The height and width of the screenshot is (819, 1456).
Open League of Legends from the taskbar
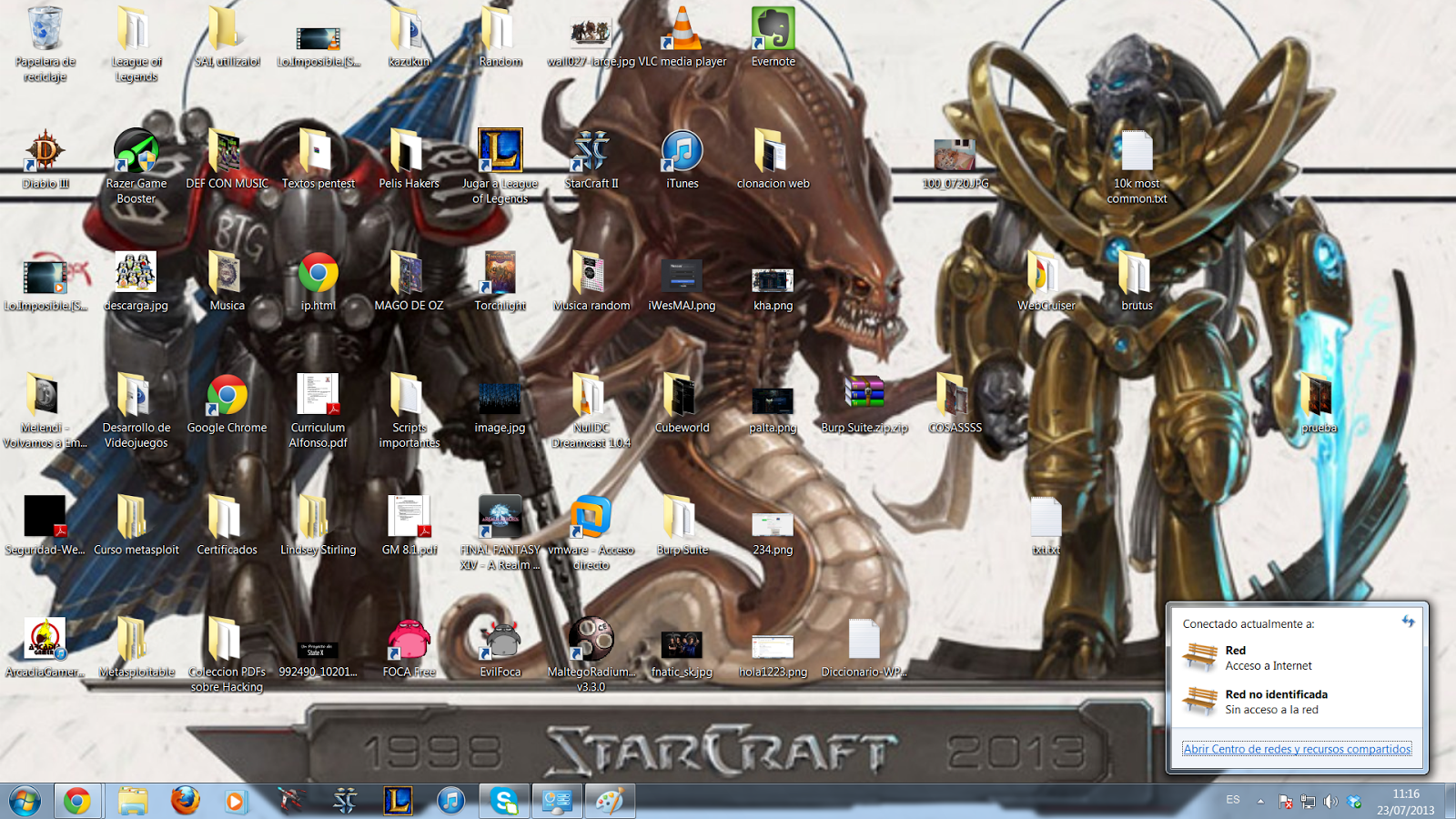click(x=398, y=801)
